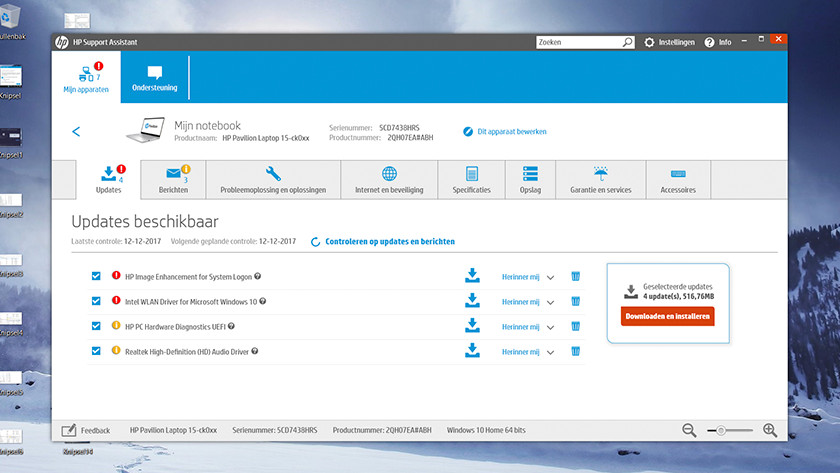840x473 pixels.
Task: Uncheck HP PC Hardware Diagnostics UEFI
Action: (96, 326)
